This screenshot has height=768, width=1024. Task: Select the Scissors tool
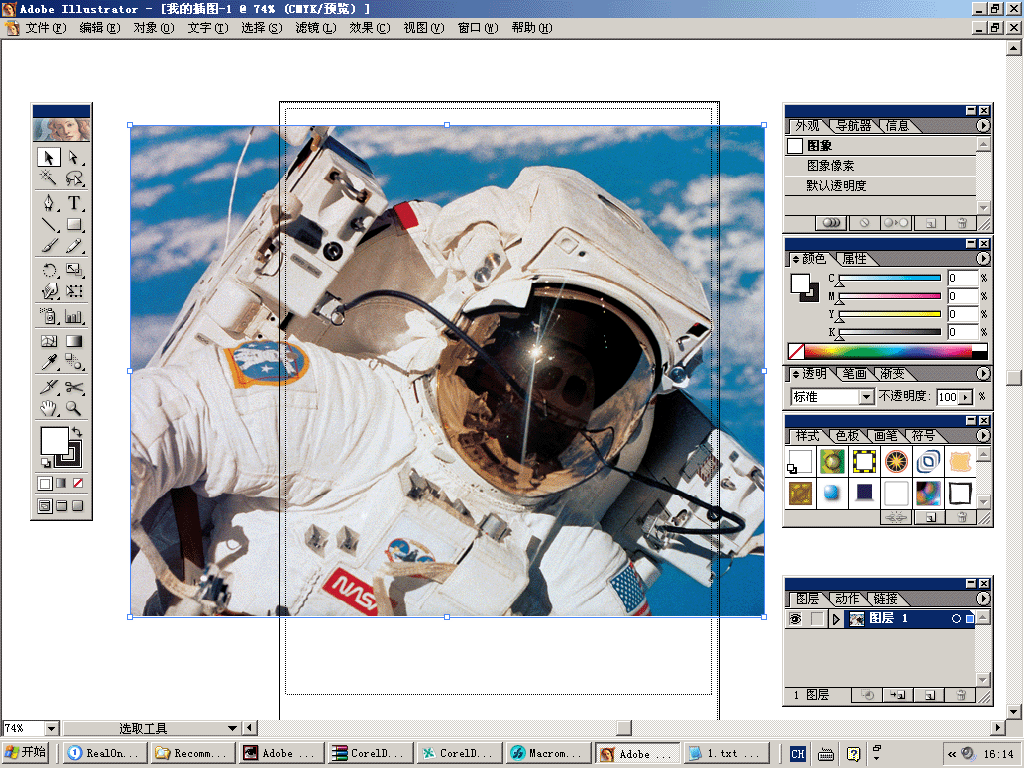coord(74,387)
